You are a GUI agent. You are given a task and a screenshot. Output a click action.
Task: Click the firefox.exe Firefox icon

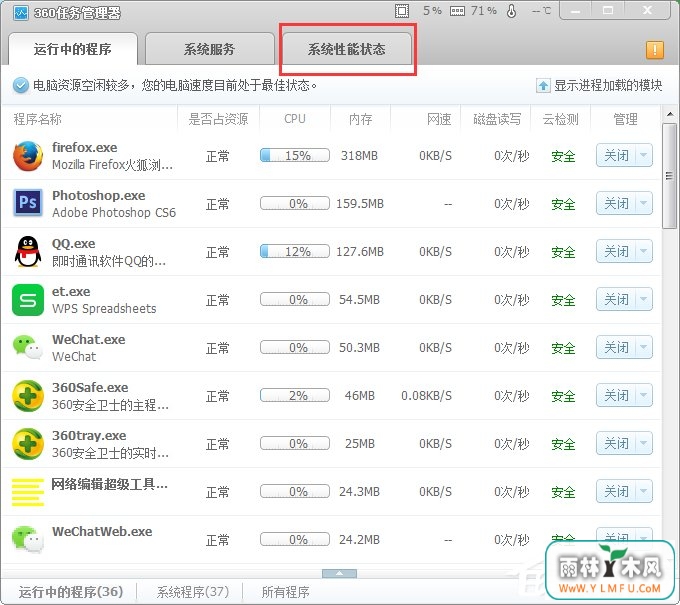tap(28, 156)
